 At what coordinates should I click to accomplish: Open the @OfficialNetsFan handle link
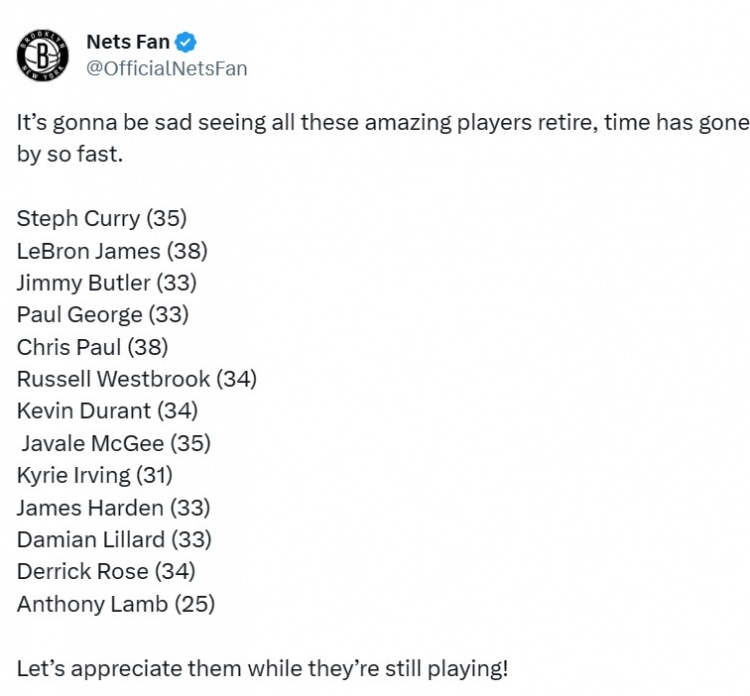(x=166, y=68)
